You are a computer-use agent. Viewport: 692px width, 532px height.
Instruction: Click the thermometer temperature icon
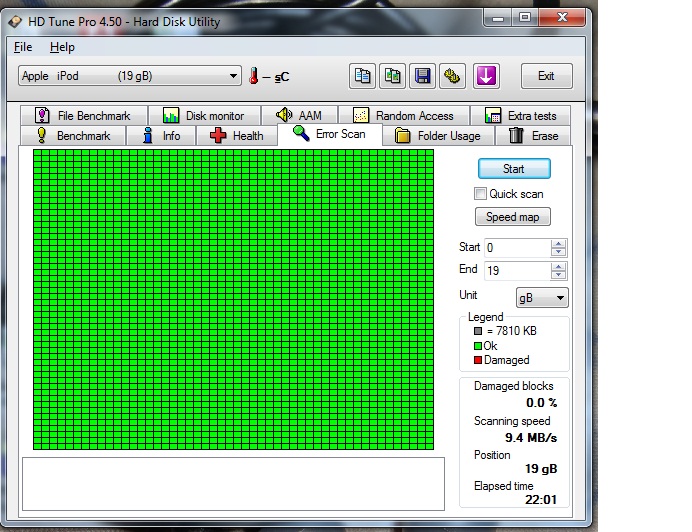[254, 76]
